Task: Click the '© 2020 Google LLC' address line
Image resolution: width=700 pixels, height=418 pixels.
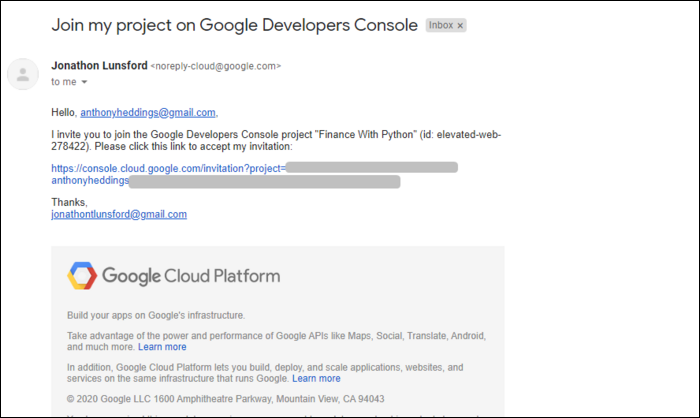Action: (225, 399)
